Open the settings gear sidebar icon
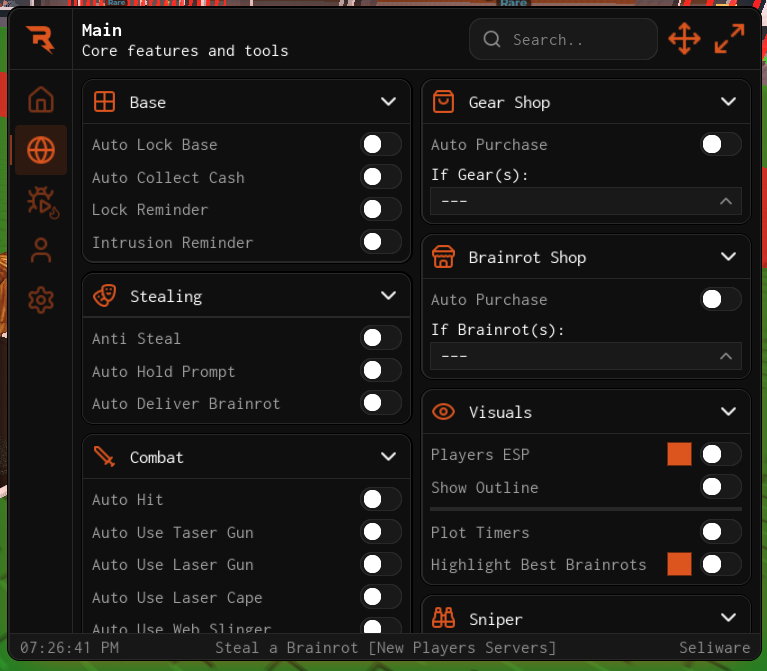The image size is (767, 671). (41, 300)
